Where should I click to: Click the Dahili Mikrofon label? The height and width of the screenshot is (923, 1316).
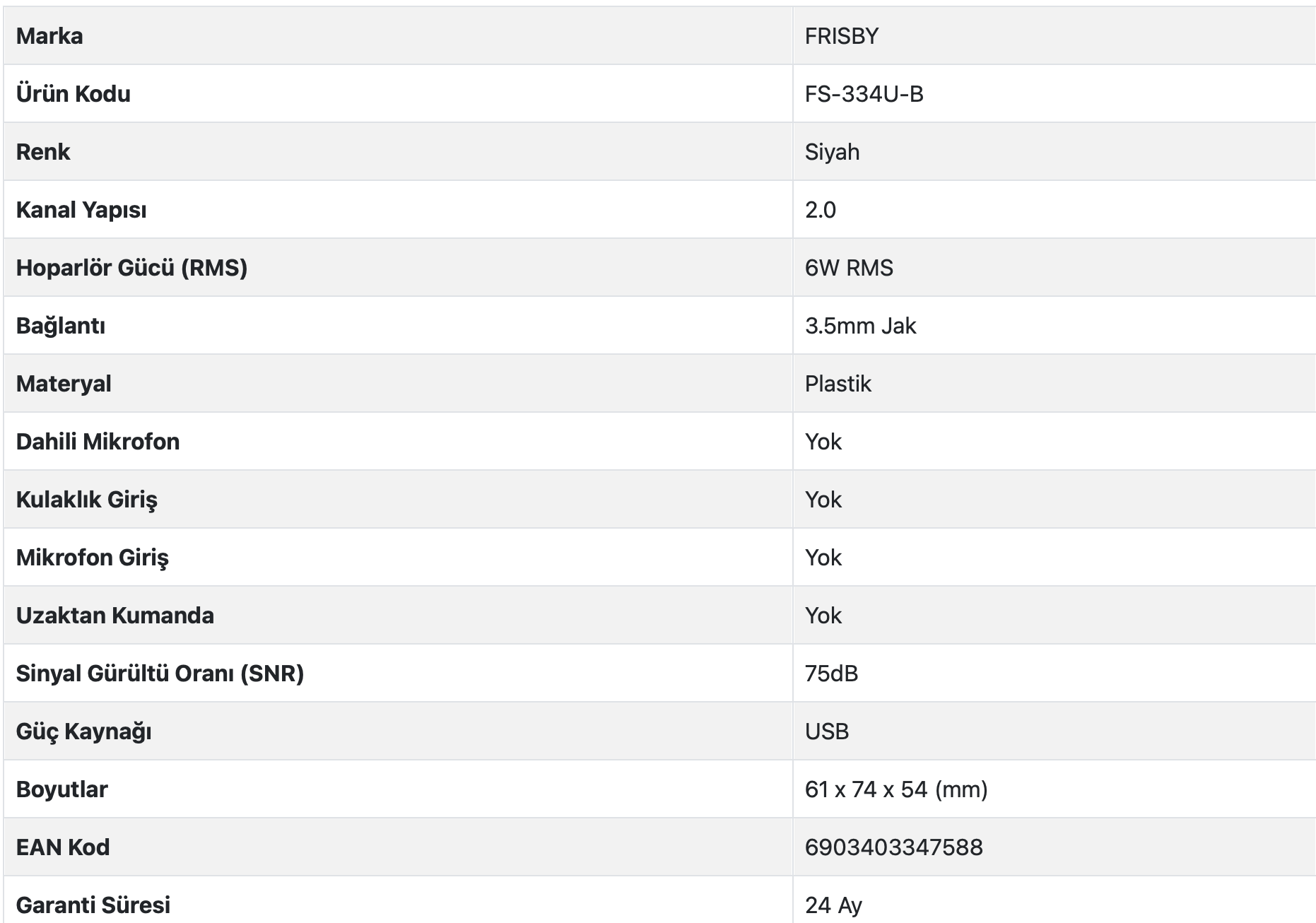(98, 442)
